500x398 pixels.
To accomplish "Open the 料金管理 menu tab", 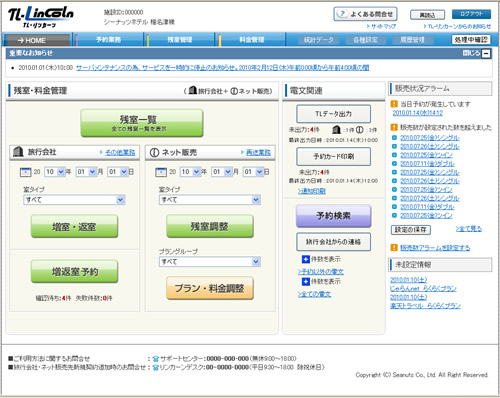I will pos(252,40).
